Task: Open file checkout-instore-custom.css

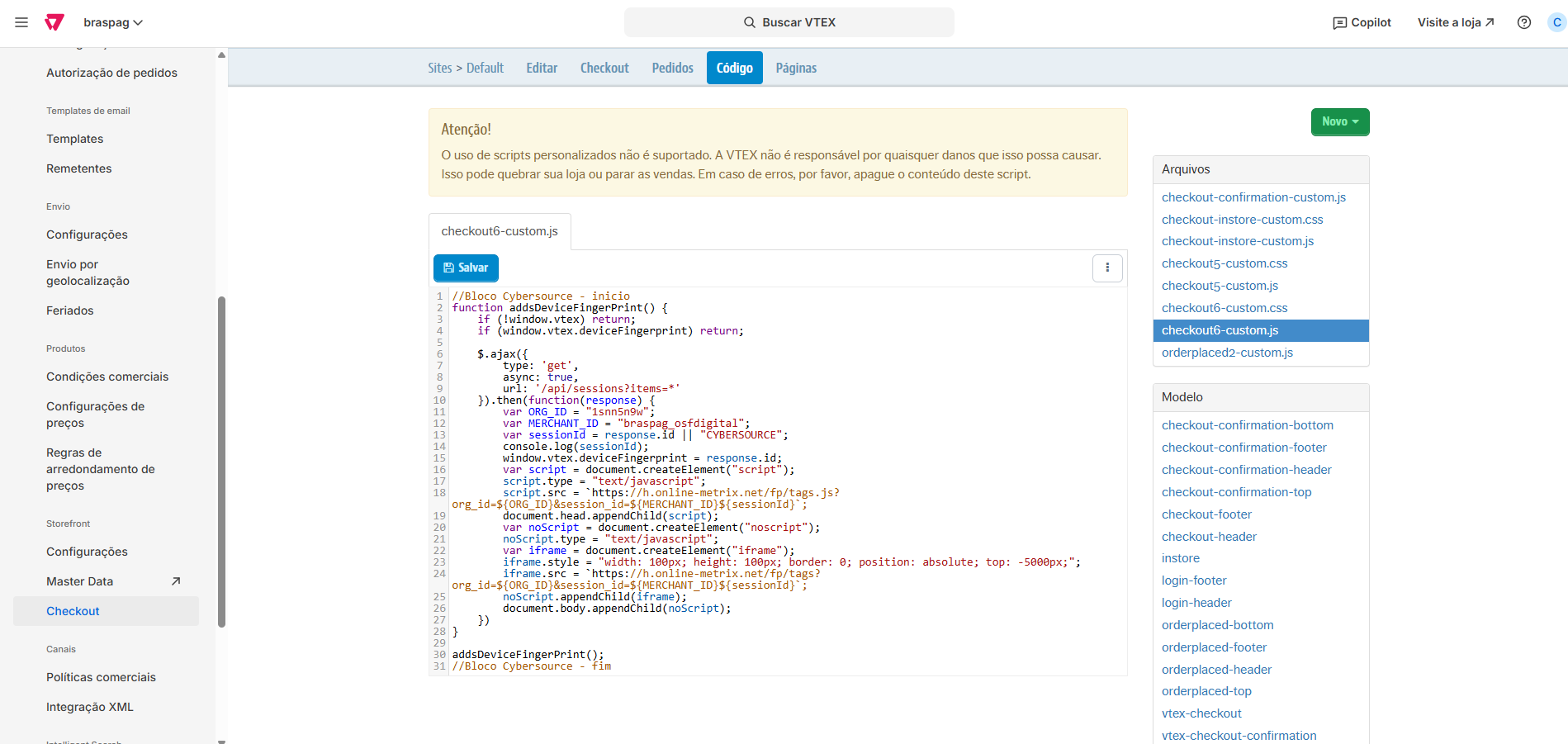Action: tap(1242, 220)
